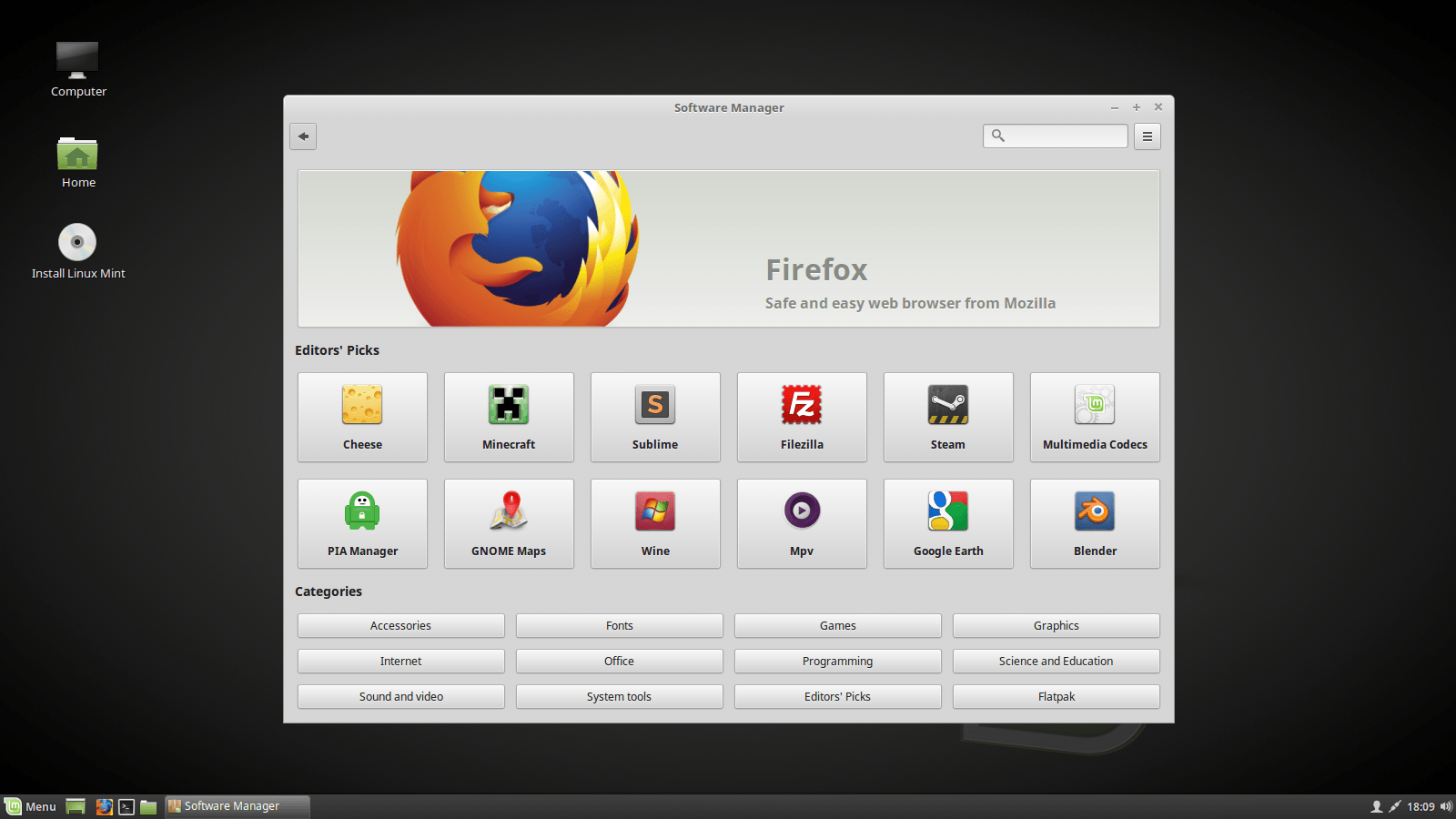This screenshot has height=819, width=1456.
Task: Go back with the arrow button
Action: pyautogui.click(x=303, y=136)
